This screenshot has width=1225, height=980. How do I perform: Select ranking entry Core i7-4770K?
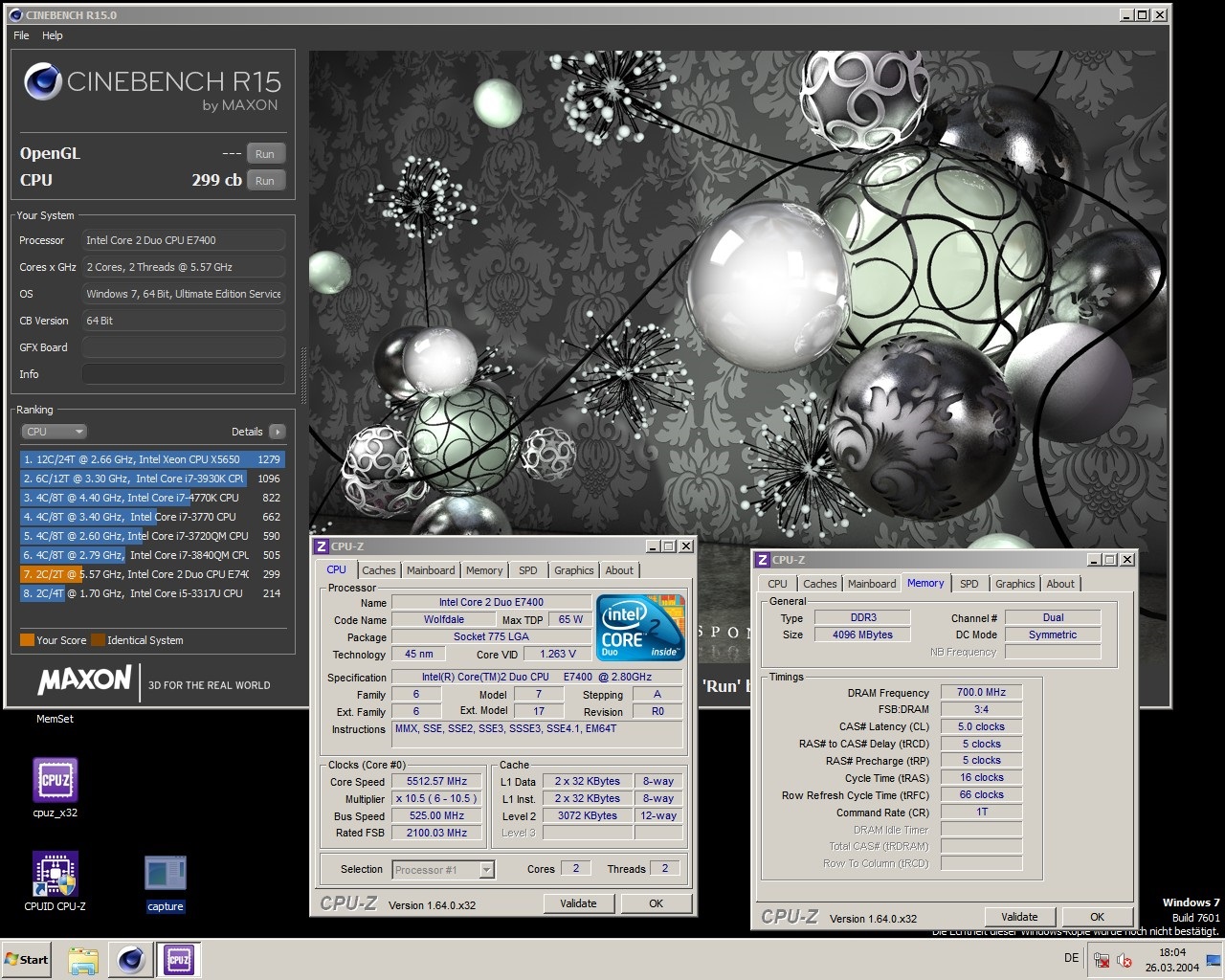(x=151, y=498)
